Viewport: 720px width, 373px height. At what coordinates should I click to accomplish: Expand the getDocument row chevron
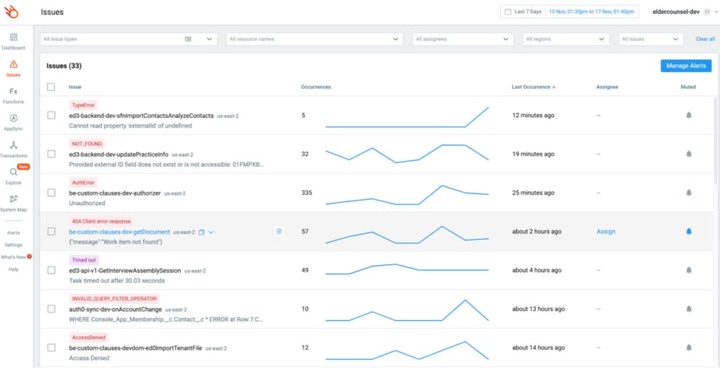(x=211, y=232)
